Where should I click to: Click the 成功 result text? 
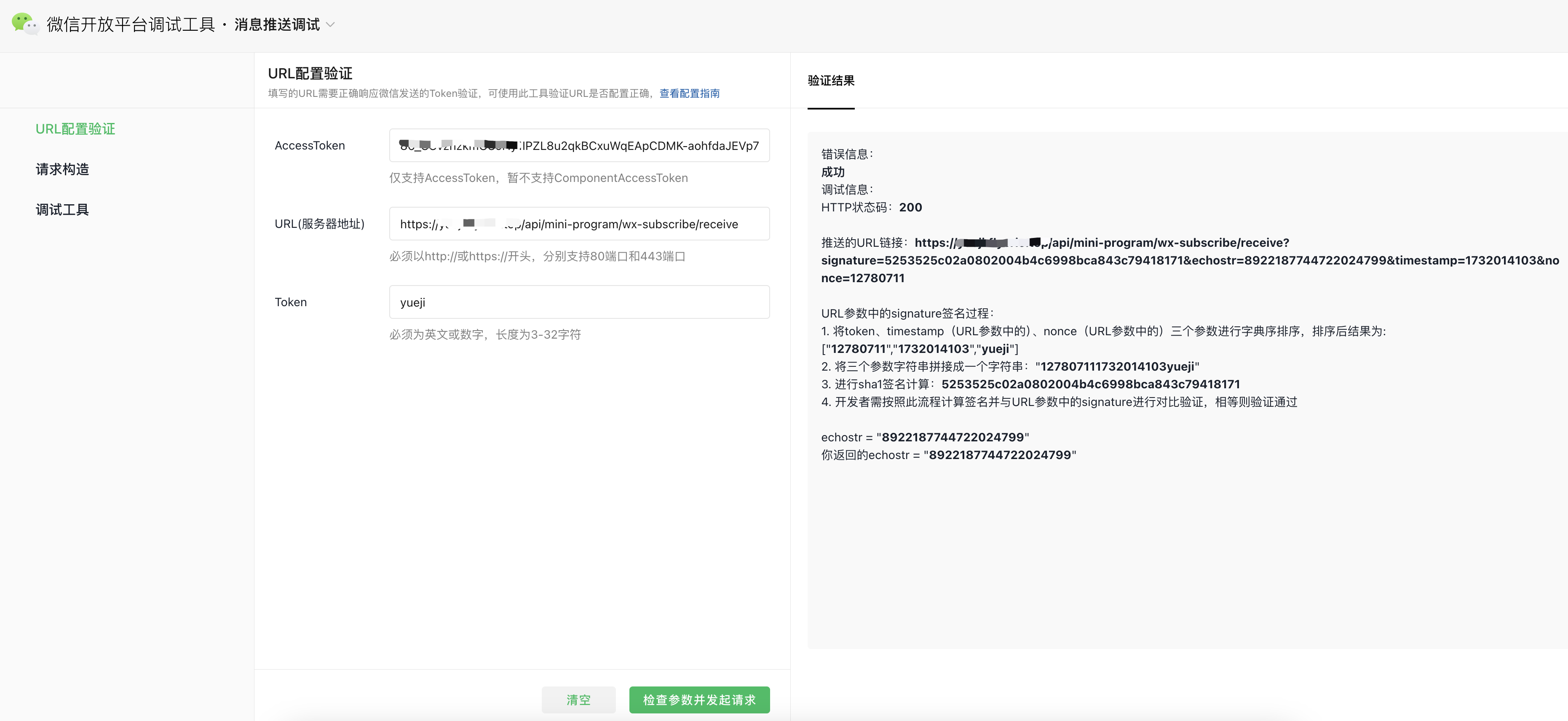[x=833, y=172]
